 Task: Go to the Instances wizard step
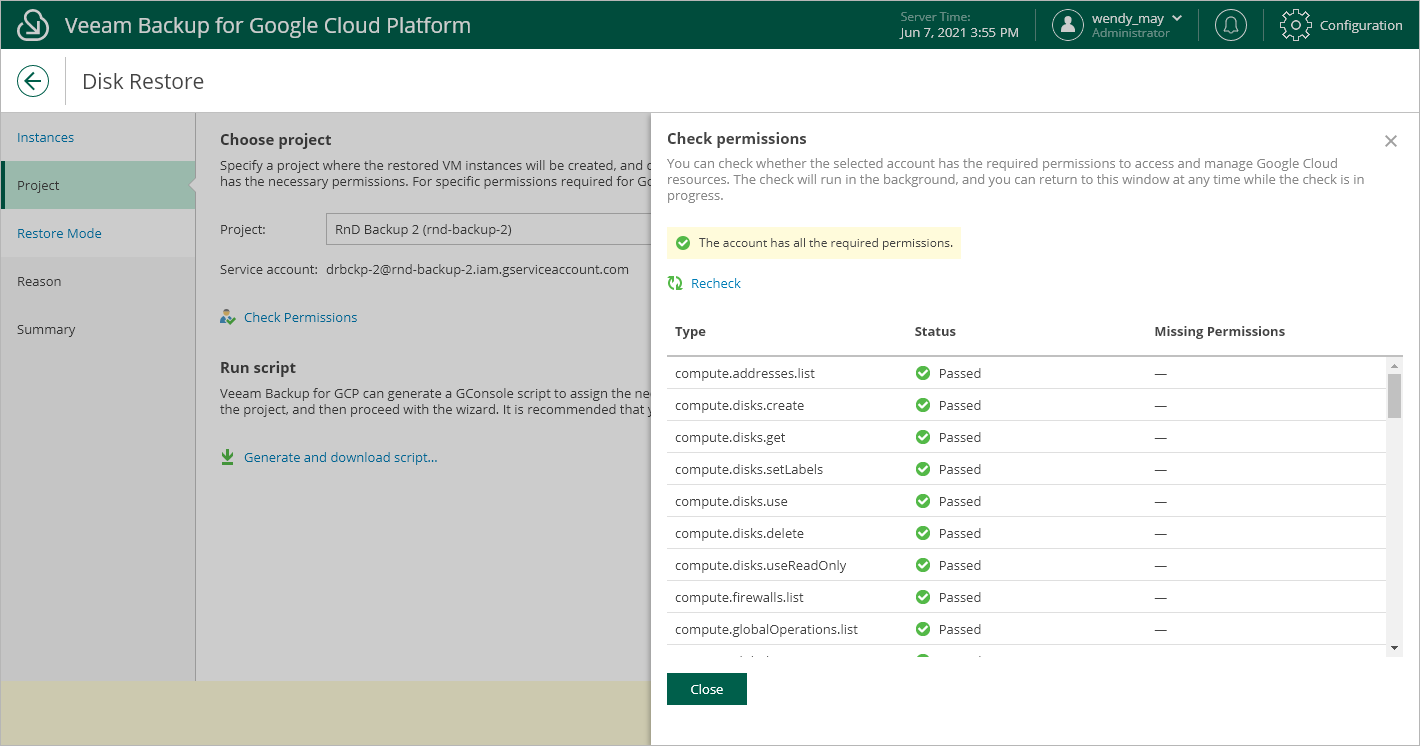(x=46, y=137)
